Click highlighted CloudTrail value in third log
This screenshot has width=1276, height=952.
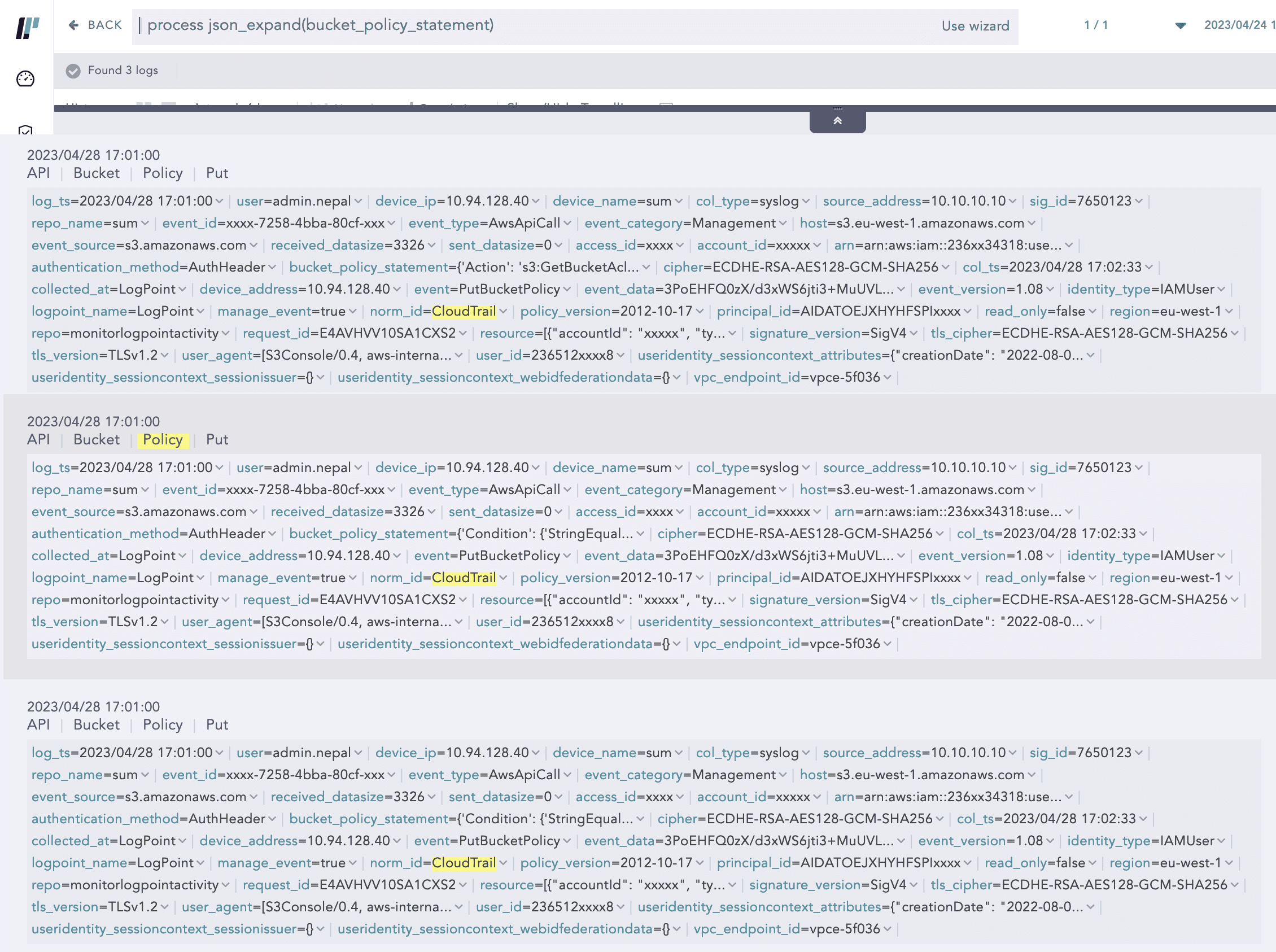click(464, 863)
